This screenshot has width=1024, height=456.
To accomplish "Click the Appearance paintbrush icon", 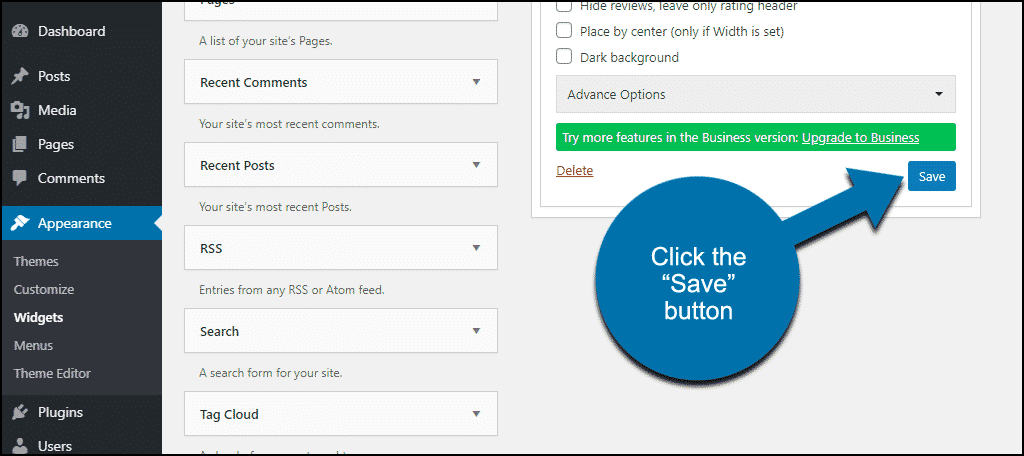I will coord(20,223).
